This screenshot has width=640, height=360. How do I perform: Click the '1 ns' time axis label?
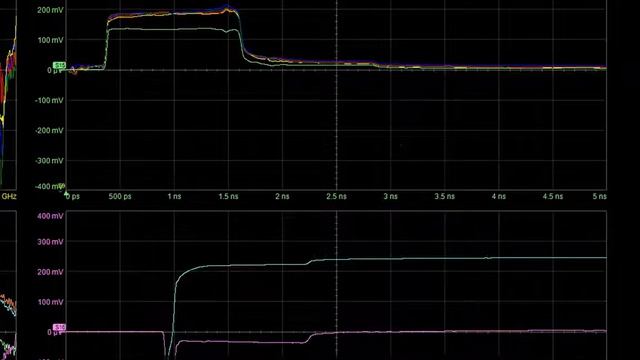click(x=174, y=196)
